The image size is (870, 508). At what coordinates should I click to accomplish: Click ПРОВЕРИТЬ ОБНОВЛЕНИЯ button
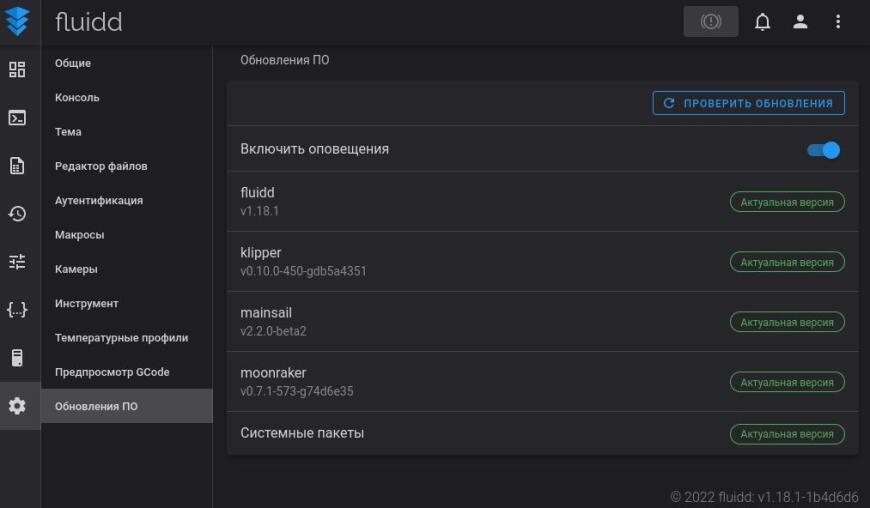tap(748, 103)
